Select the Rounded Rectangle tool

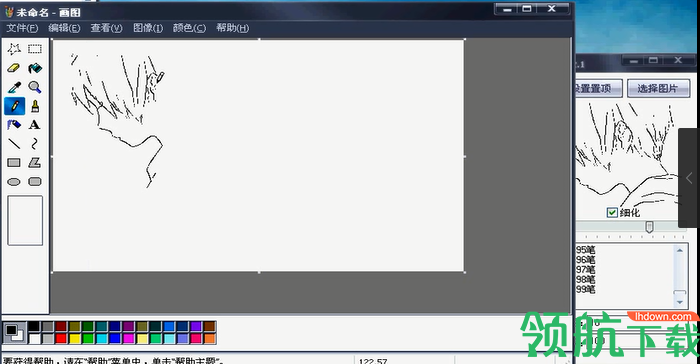point(35,182)
